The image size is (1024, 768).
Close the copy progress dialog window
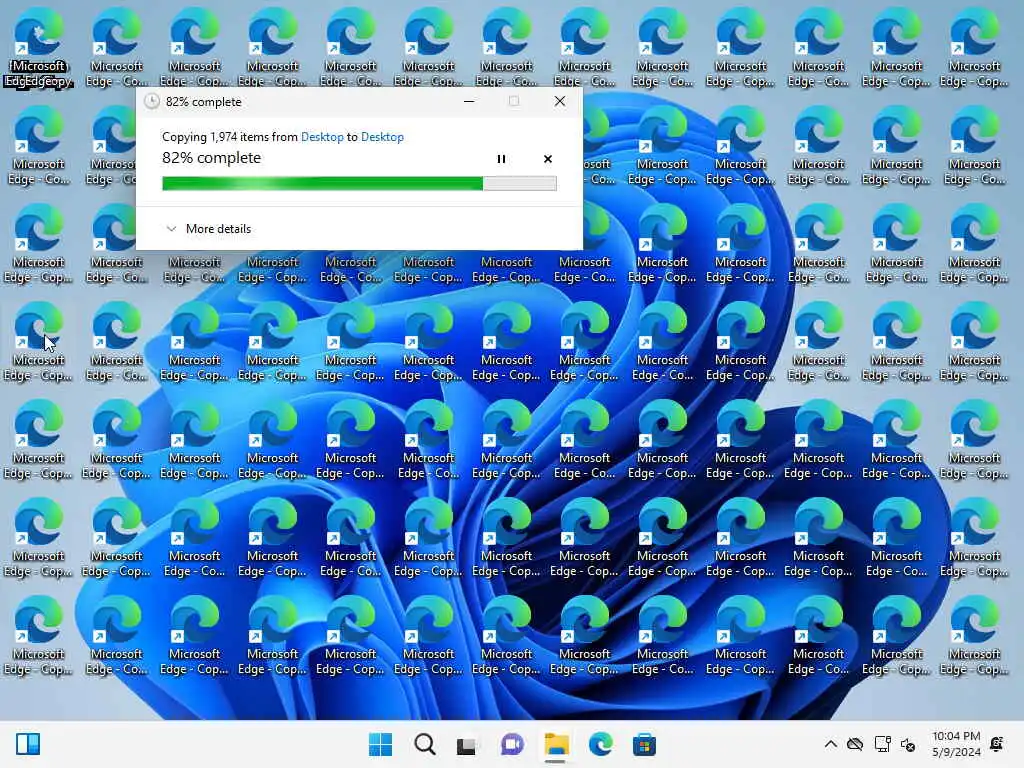[x=560, y=101]
